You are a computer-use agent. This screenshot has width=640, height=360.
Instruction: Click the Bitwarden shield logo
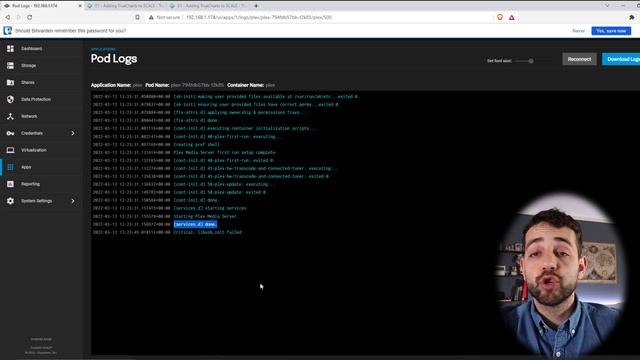[x=7, y=31]
